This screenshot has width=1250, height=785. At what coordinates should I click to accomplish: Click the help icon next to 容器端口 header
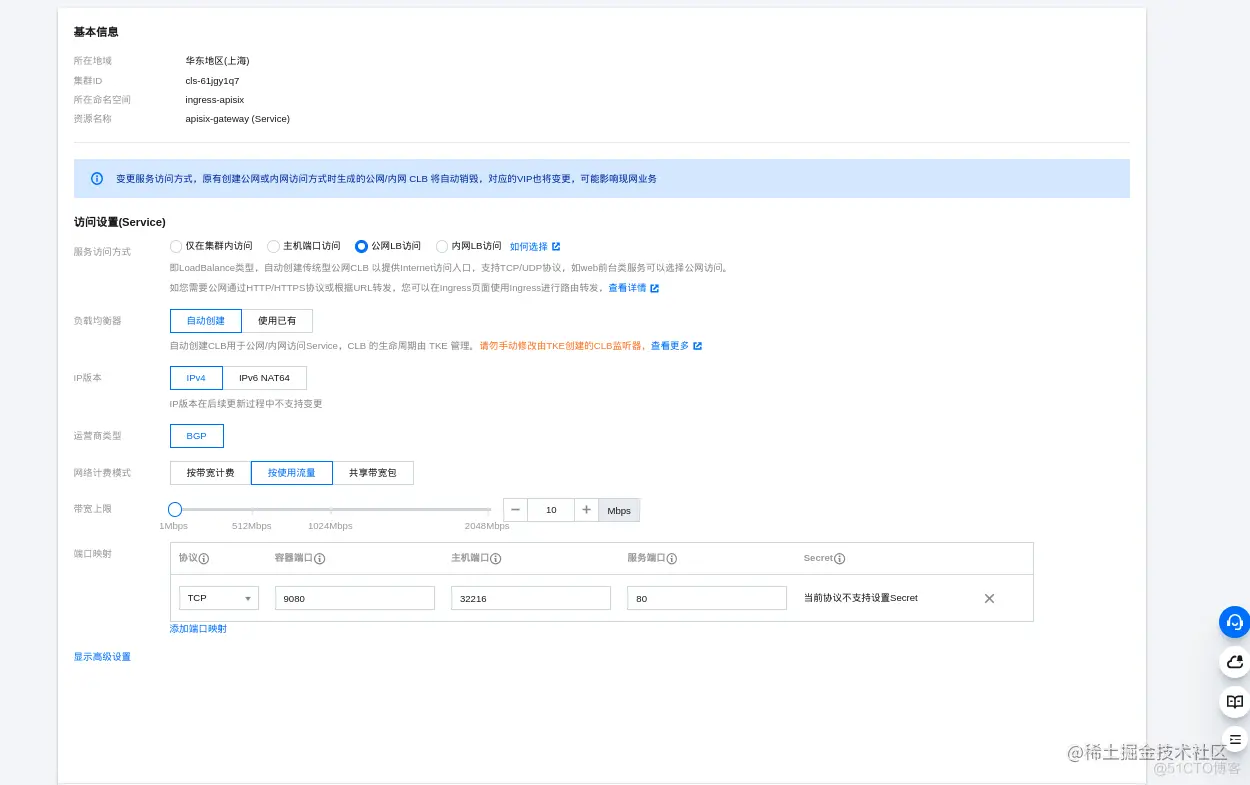tap(320, 559)
